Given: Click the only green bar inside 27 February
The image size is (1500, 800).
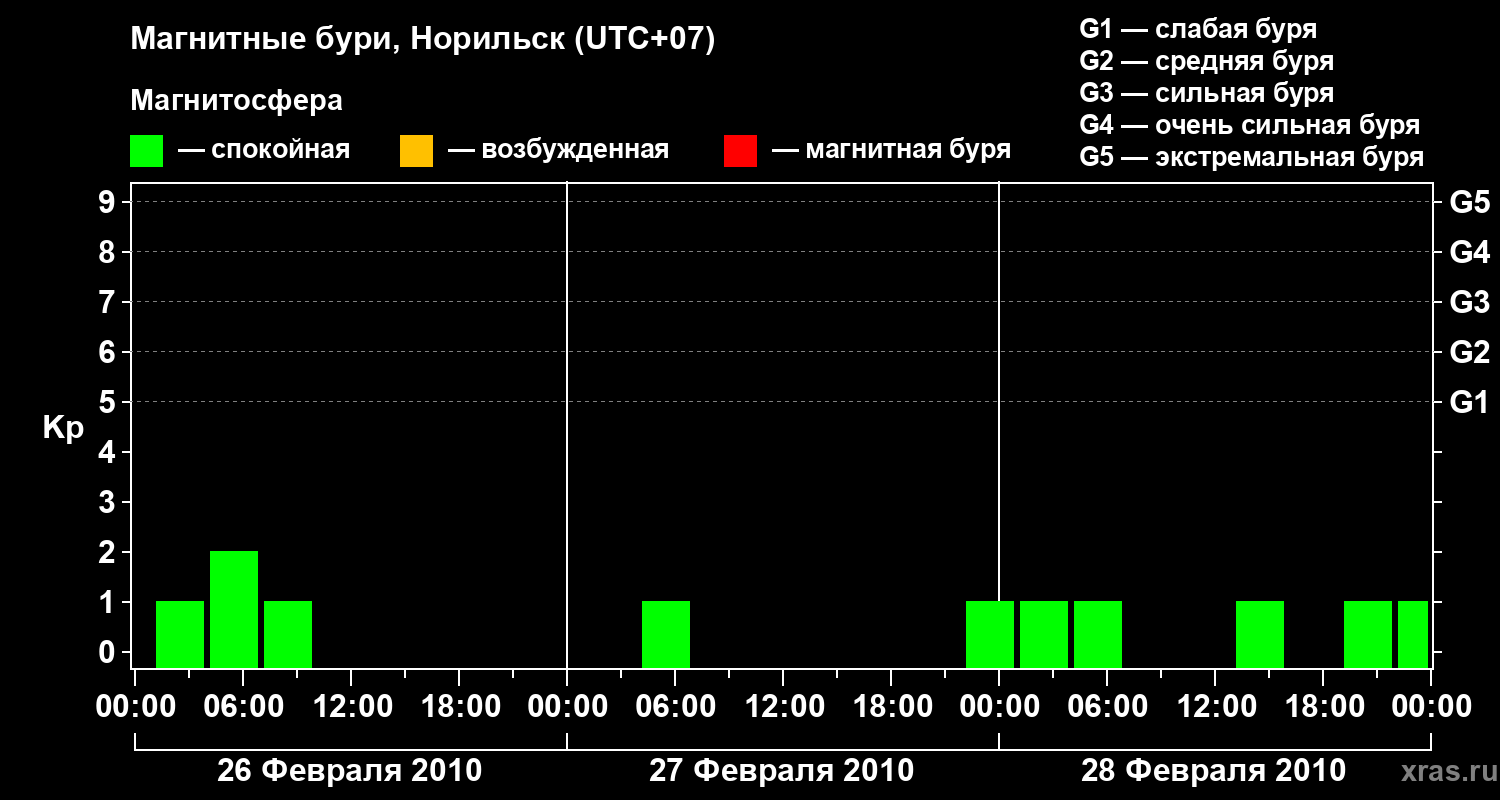Looking at the screenshot, I should (x=666, y=634).
